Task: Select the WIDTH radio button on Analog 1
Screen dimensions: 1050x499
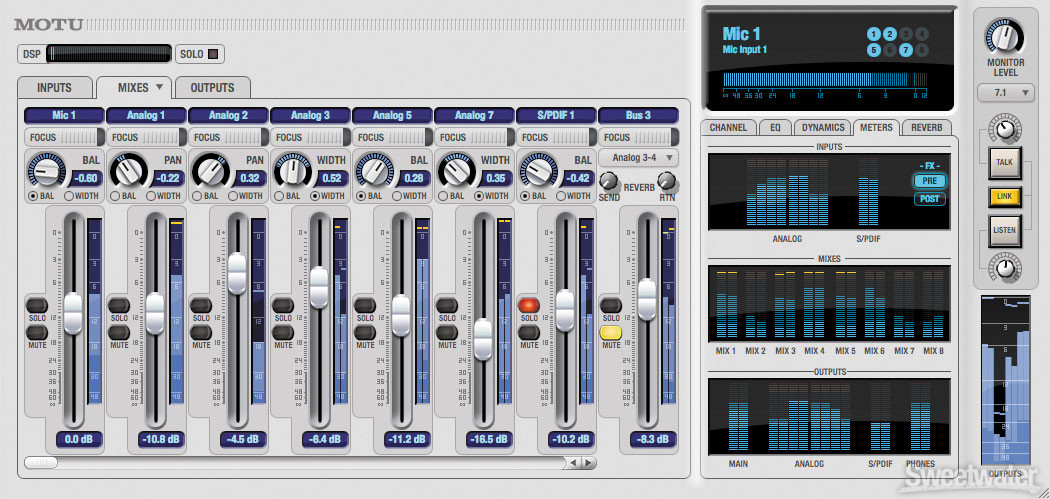Action: pyautogui.click(x=150, y=196)
